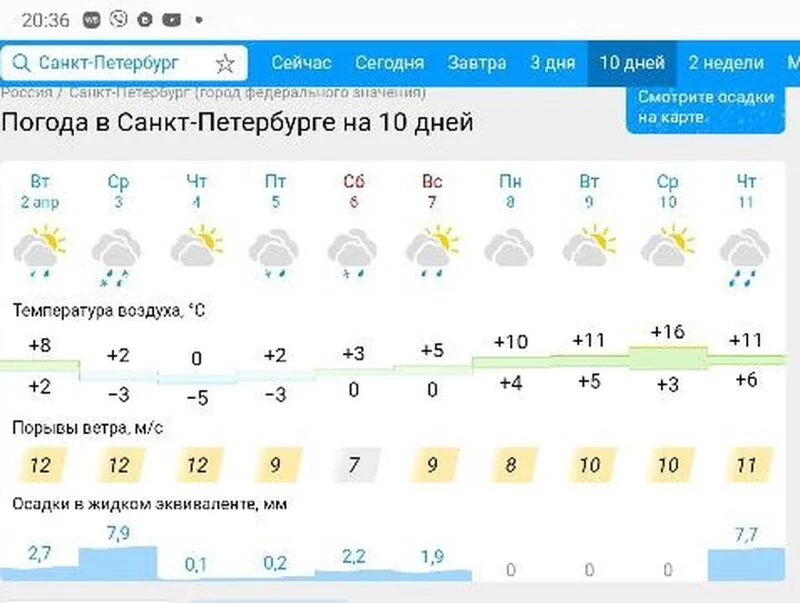Image resolution: width=800 pixels, height=603 pixels.
Task: Click the magnifying glass search icon
Action: [x=22, y=63]
